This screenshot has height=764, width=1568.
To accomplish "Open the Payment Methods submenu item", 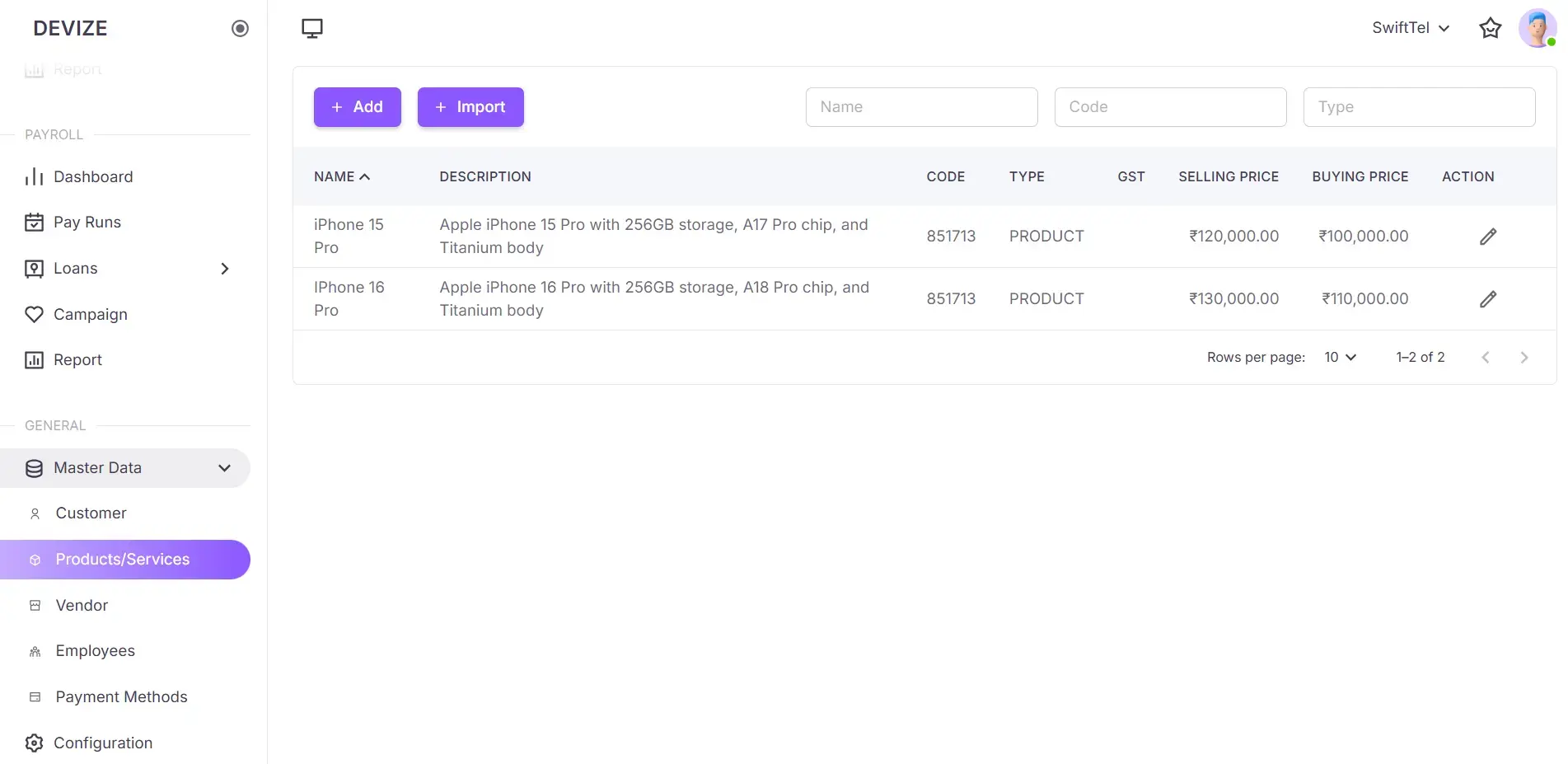I will (125, 697).
